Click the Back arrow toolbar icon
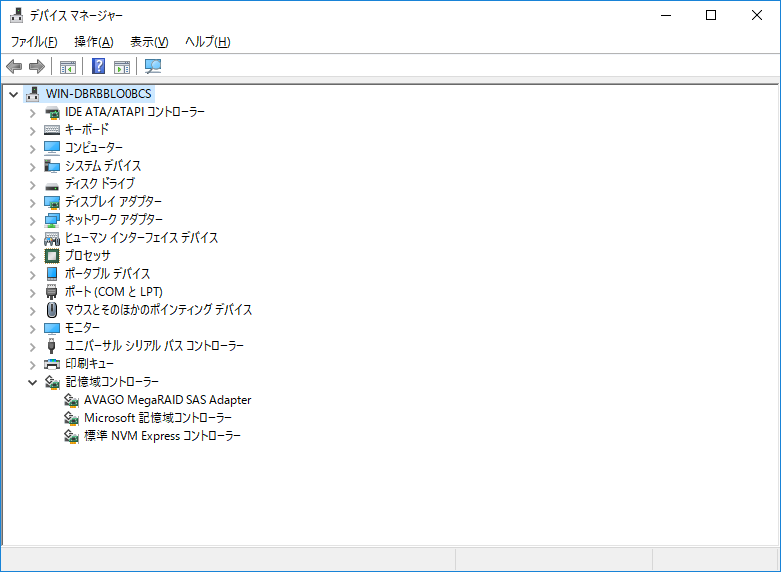The width and height of the screenshot is (781, 572). [x=14, y=66]
